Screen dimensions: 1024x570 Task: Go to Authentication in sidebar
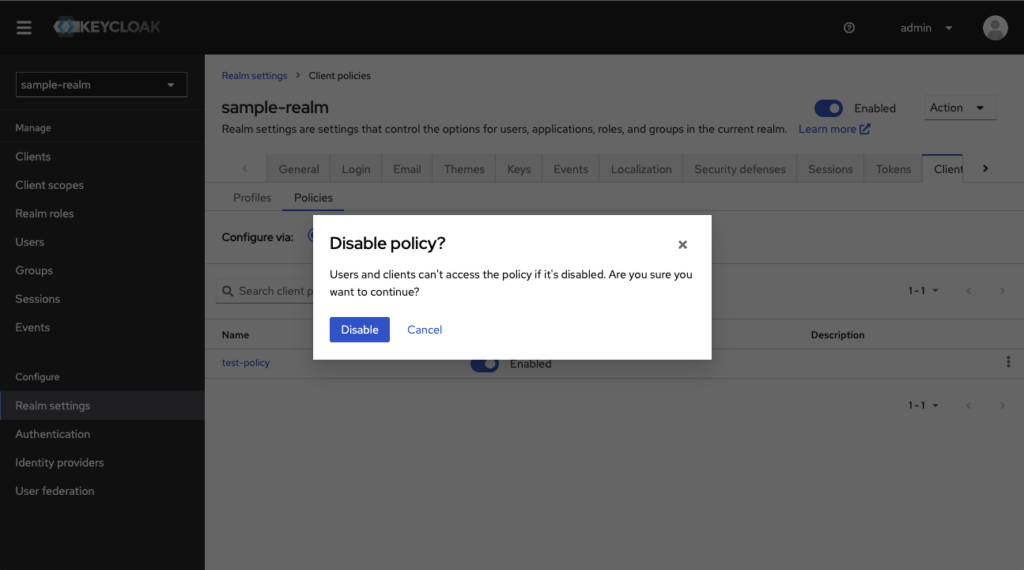coord(52,434)
